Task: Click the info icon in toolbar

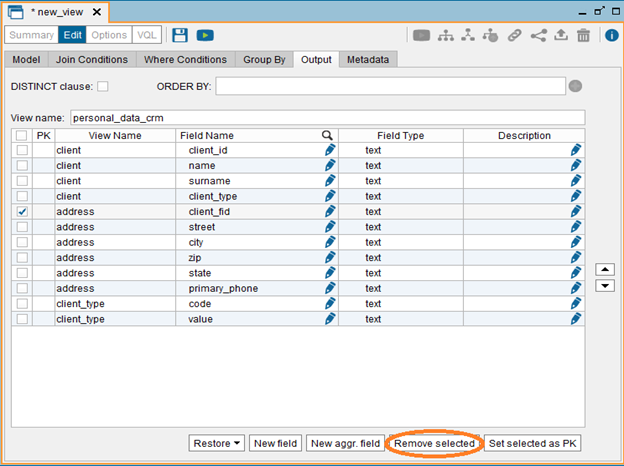Action: [x=611, y=35]
